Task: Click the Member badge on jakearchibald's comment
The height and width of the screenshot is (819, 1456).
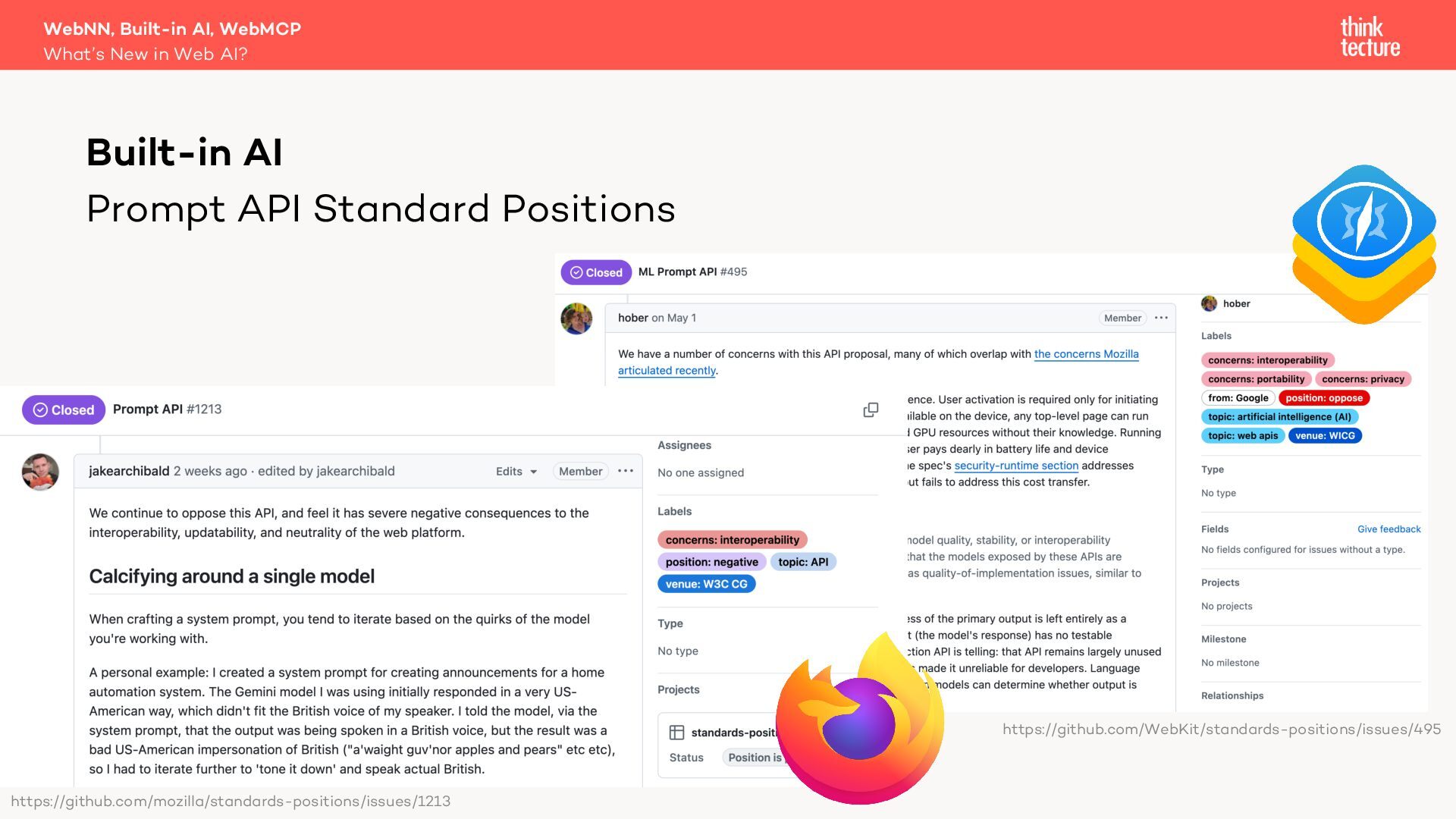Action: [x=580, y=471]
